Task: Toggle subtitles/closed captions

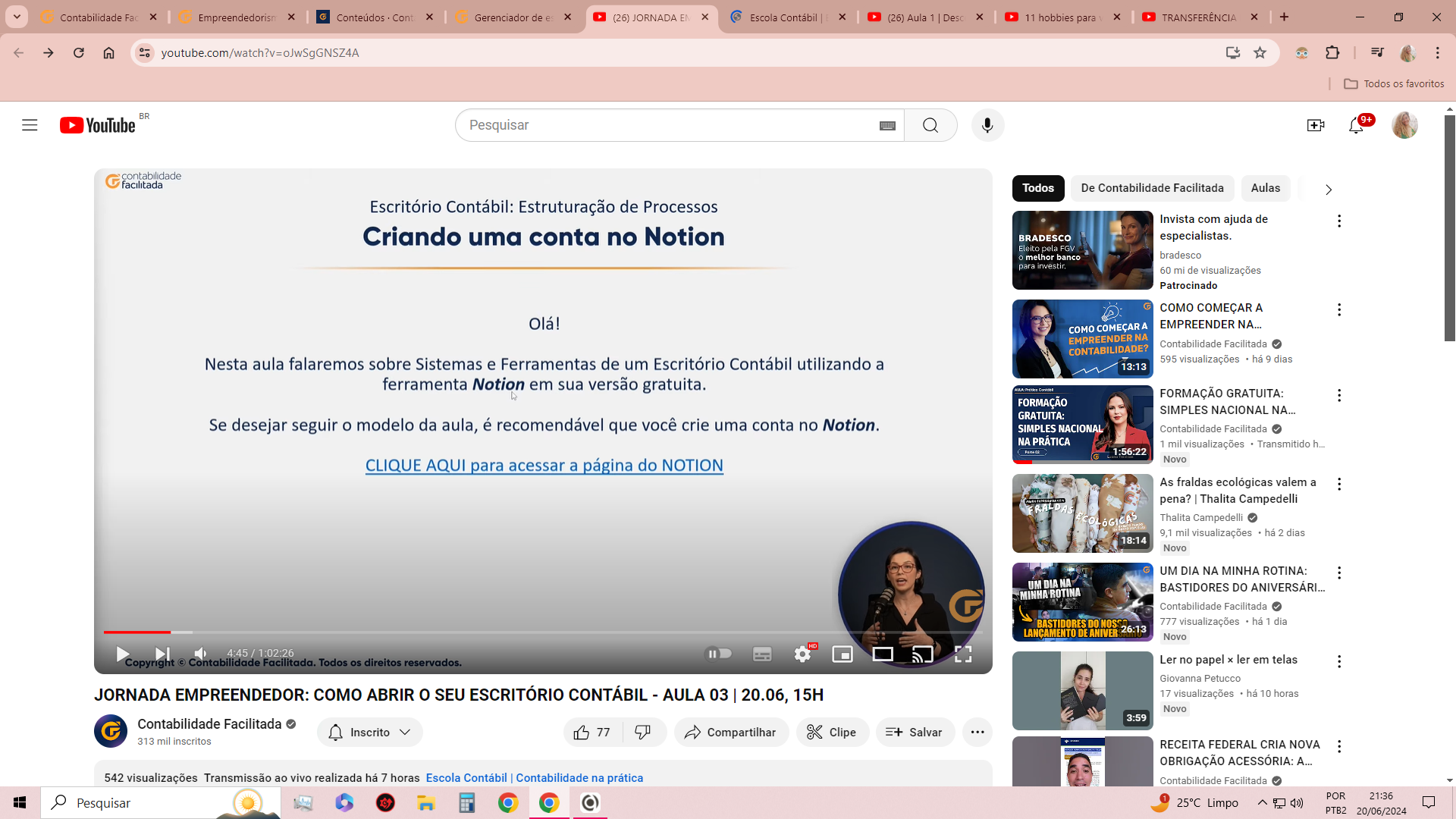Action: point(762,654)
